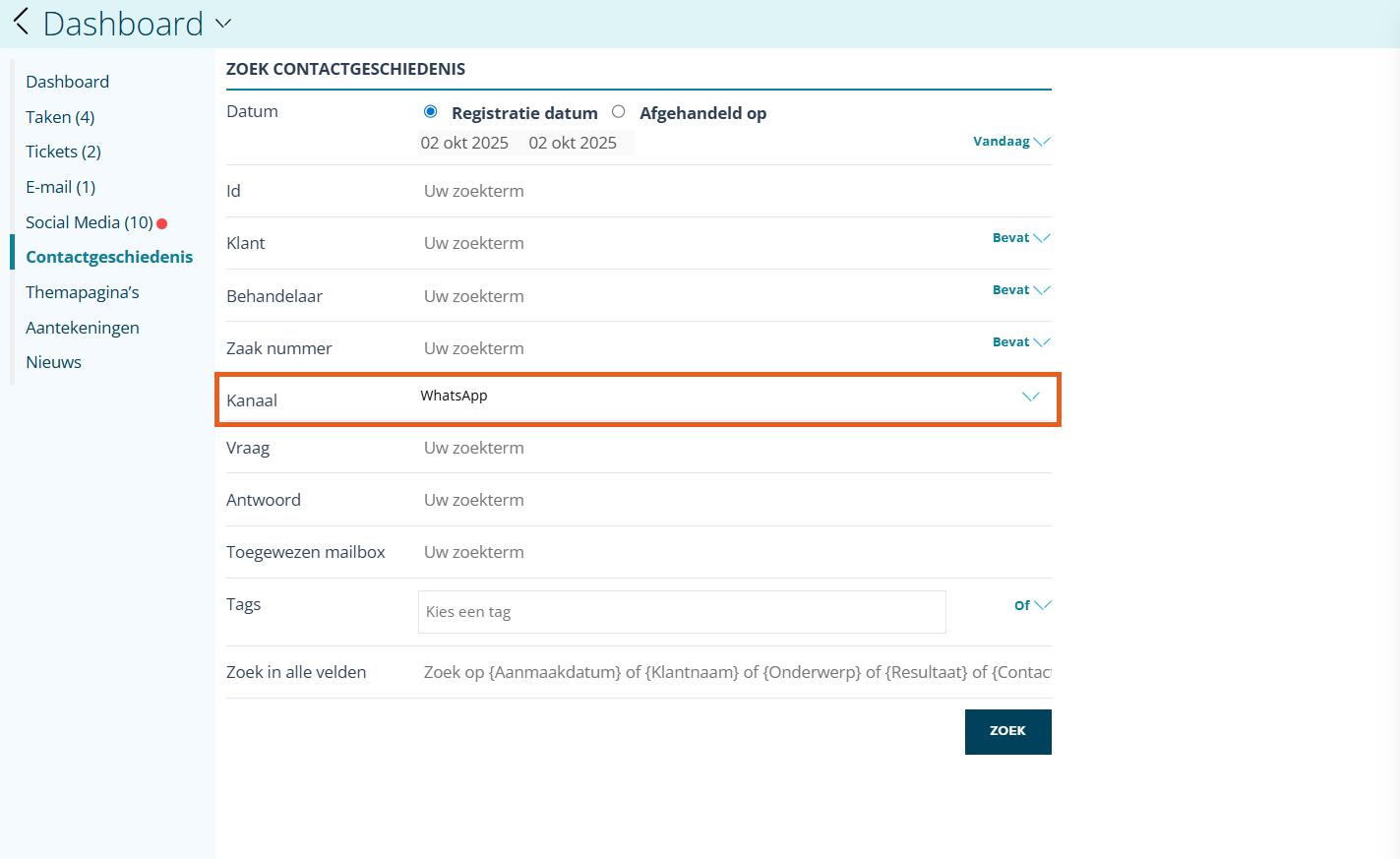This screenshot has width=1400, height=859.
Task: Open Tickets (2) from the sidebar
Action: click(x=63, y=152)
